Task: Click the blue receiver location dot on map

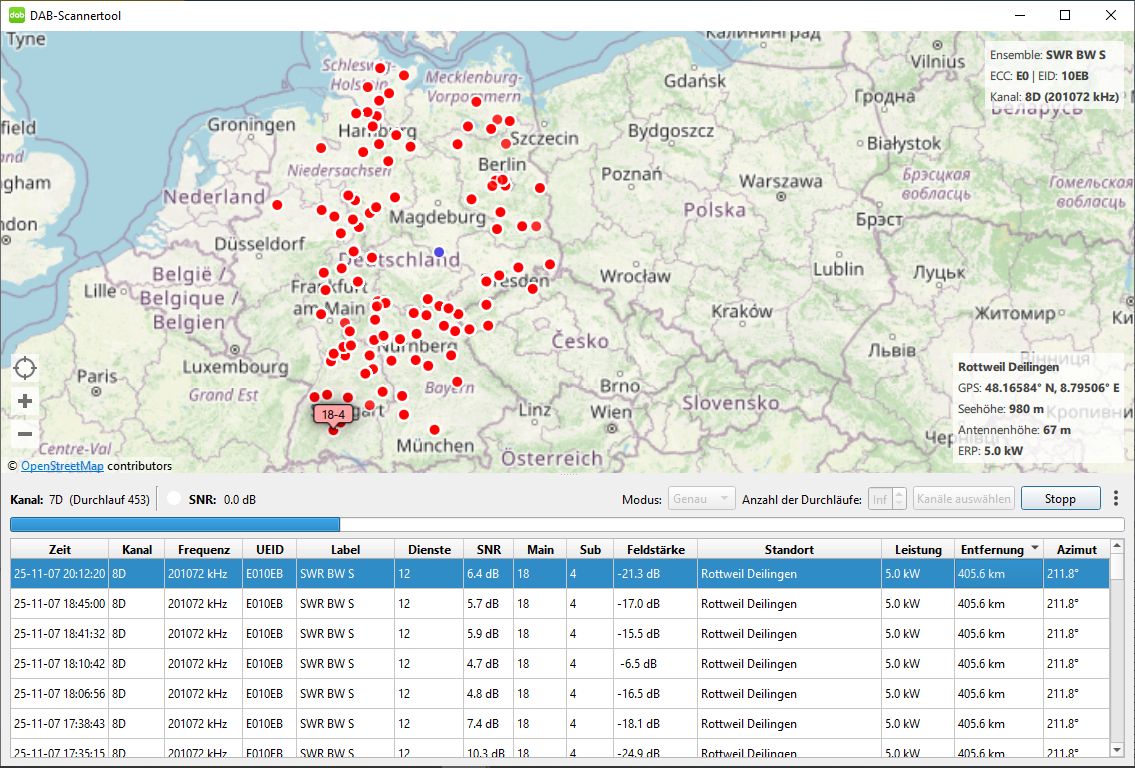Action: (439, 252)
